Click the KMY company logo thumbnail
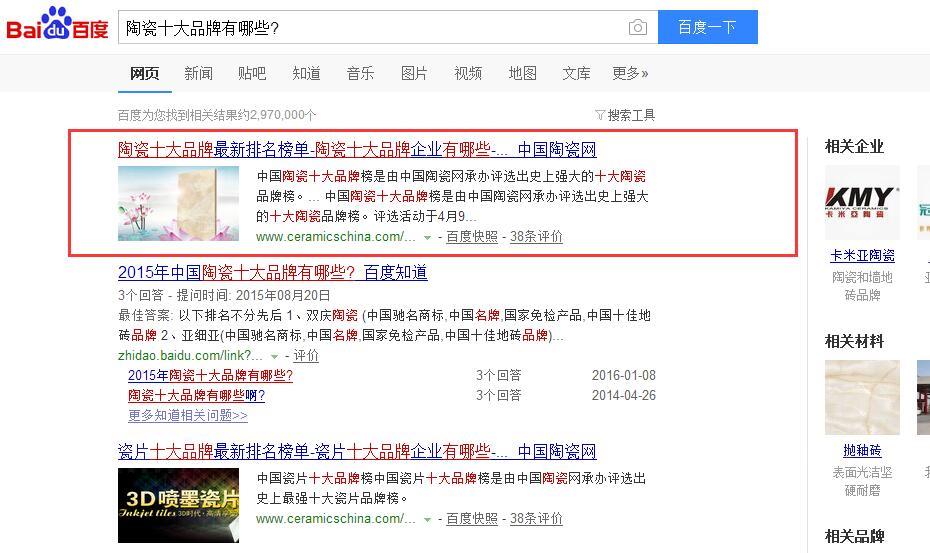Screen dimensions: 930x553 862,202
